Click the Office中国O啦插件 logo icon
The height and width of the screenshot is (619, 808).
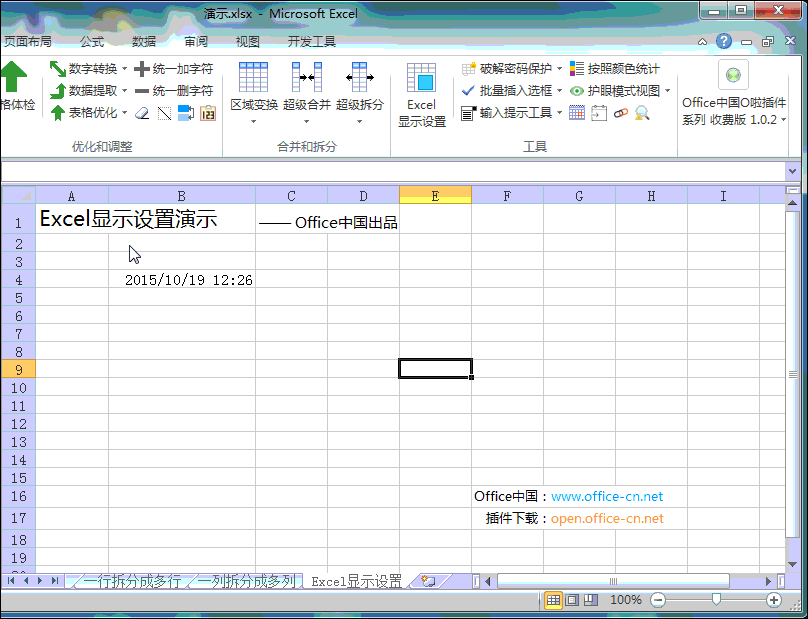click(733, 75)
